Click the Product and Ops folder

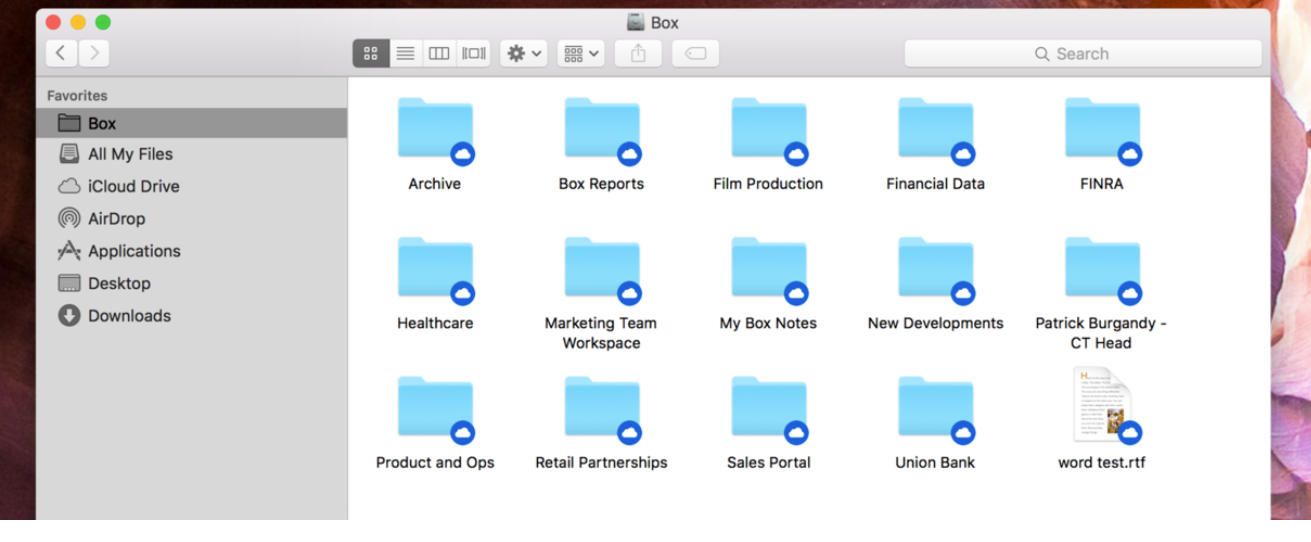click(434, 407)
